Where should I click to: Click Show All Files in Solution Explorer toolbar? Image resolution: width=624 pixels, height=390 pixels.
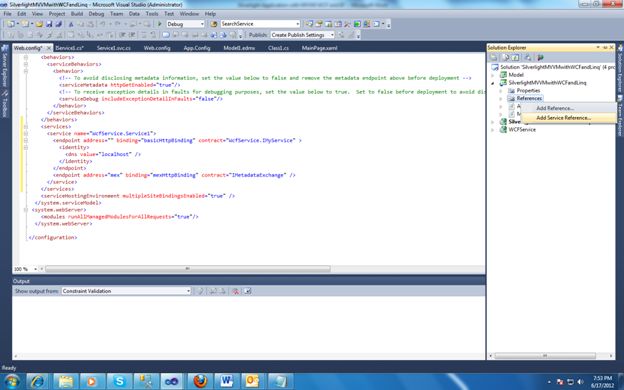pos(506,58)
